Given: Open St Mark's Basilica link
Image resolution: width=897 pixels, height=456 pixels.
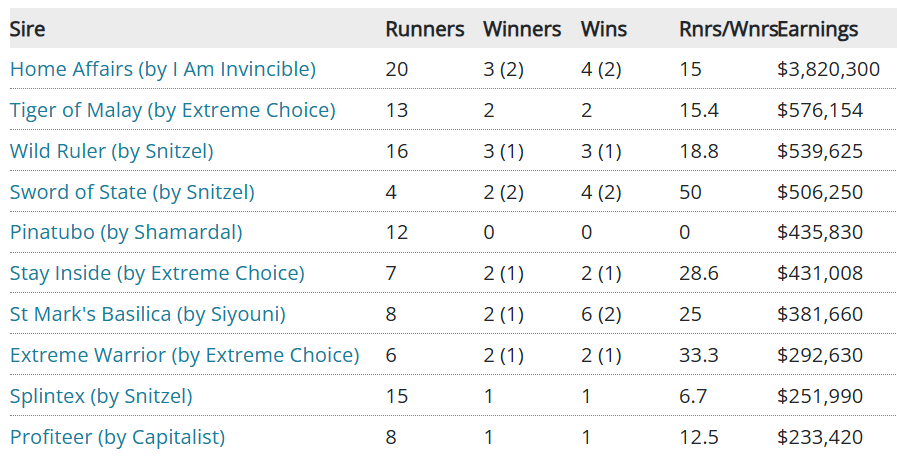Looking at the screenshot, I should tap(147, 314).
